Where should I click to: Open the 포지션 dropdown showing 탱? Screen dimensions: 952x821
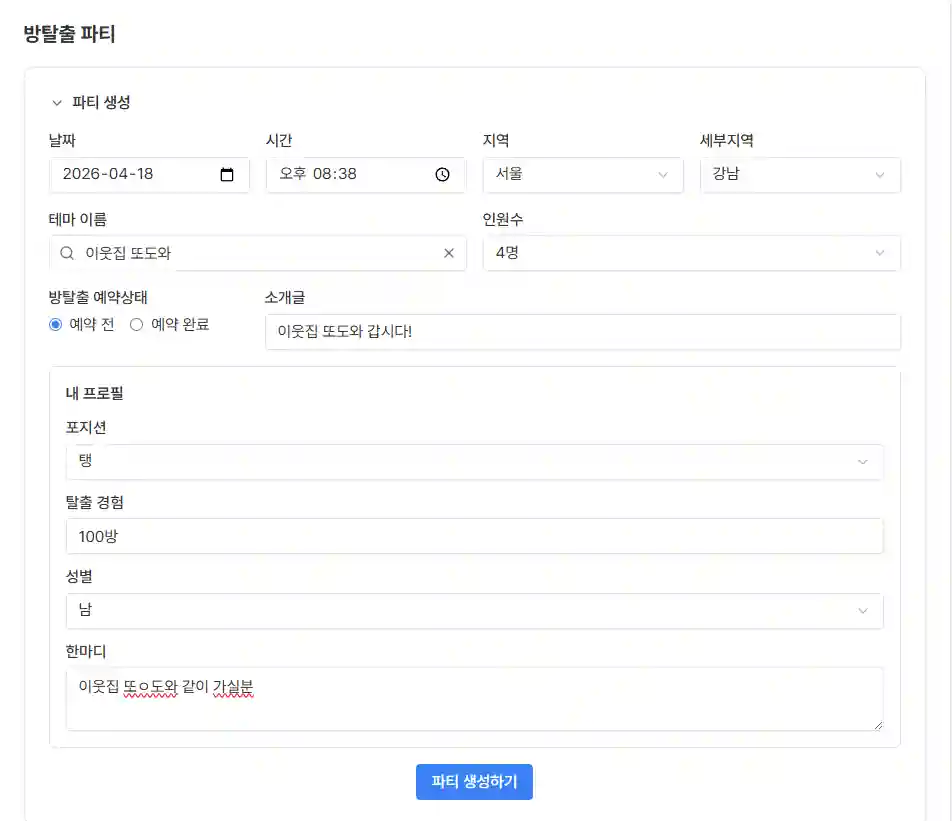tap(474, 462)
